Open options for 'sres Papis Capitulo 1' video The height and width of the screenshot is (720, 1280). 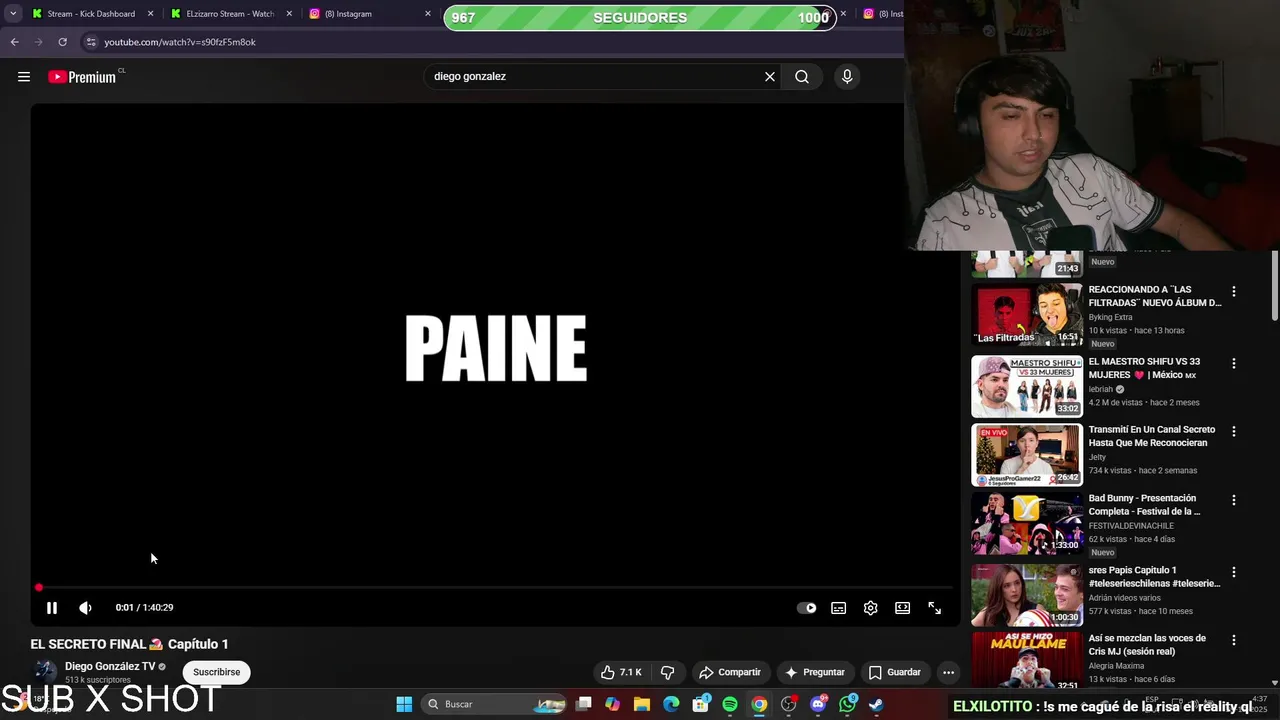click(x=1233, y=572)
